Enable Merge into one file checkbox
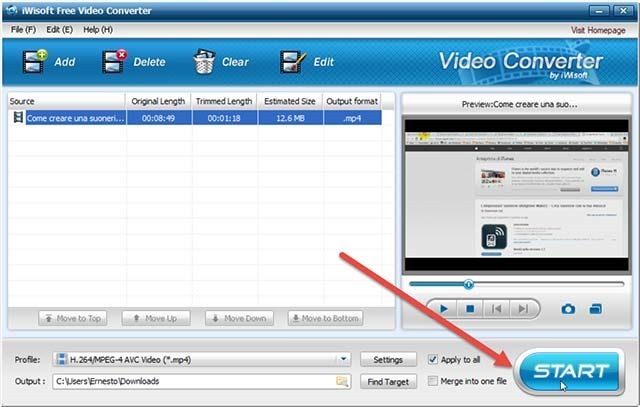Screen dimensions: 640x407 (432, 381)
